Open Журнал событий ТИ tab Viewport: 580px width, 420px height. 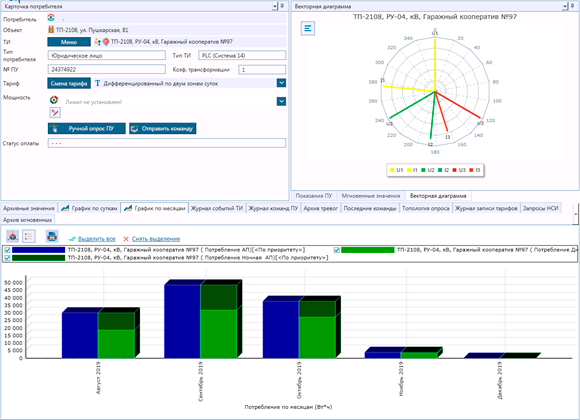pyautogui.click(x=217, y=208)
